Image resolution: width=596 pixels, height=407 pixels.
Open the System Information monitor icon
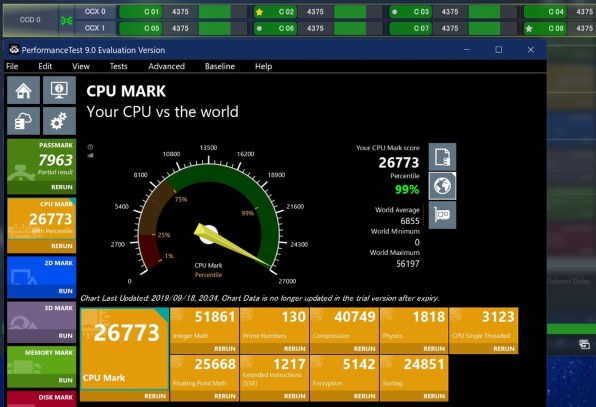pos(59,90)
